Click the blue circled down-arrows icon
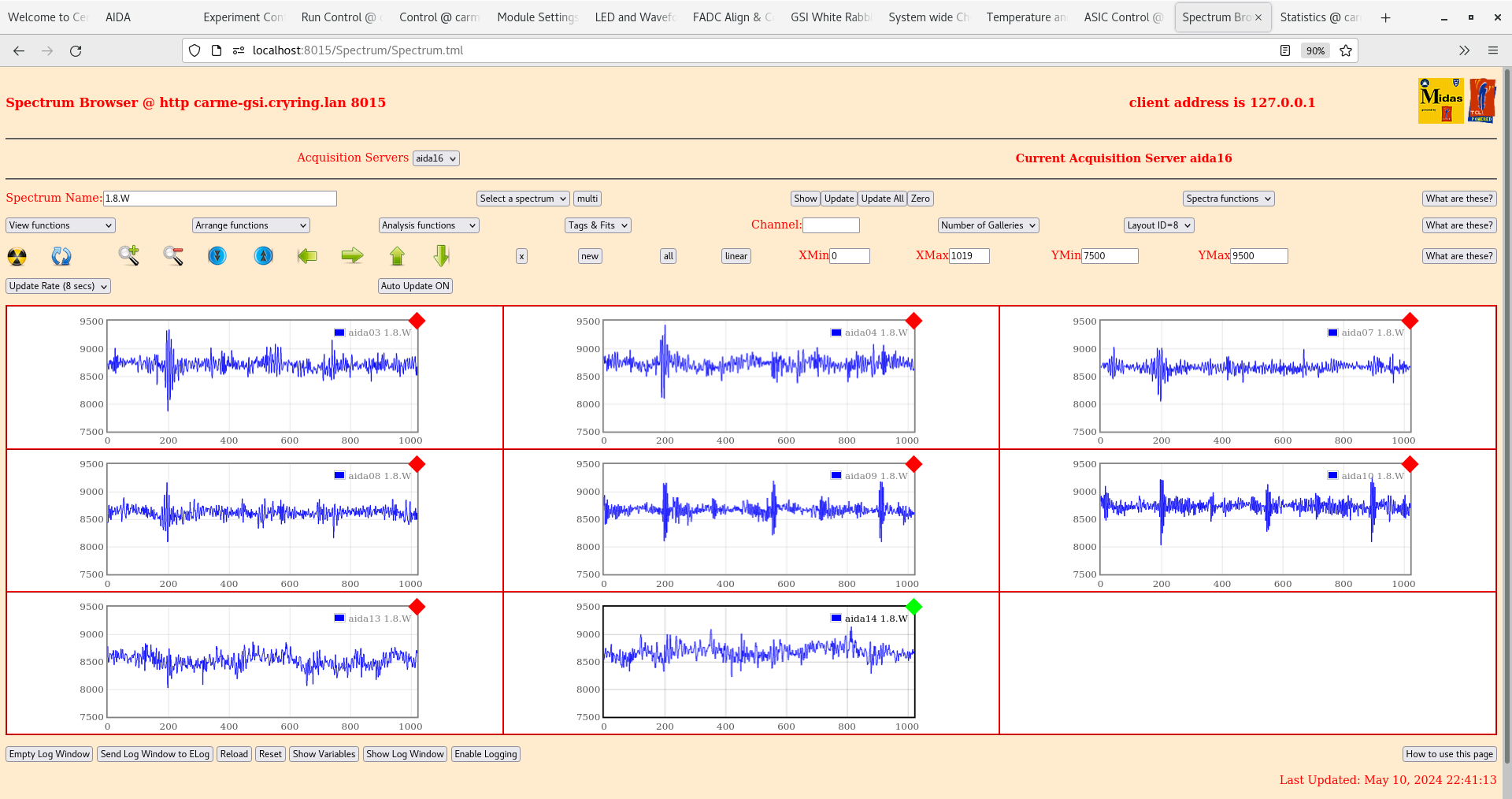Viewport: 1512px width, 799px height. coord(217,256)
